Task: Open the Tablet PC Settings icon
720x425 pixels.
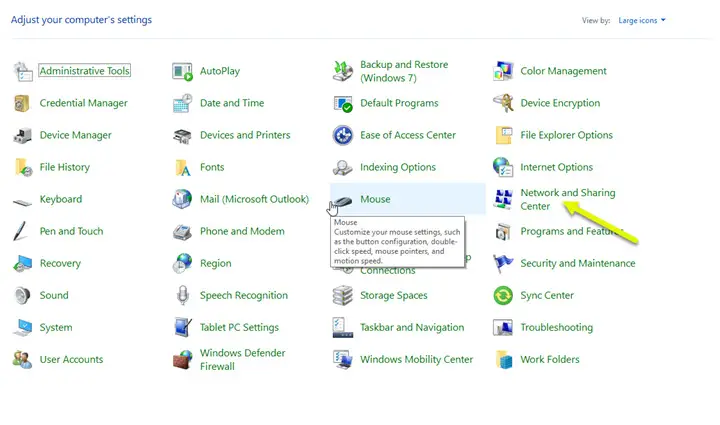Action: coord(183,327)
